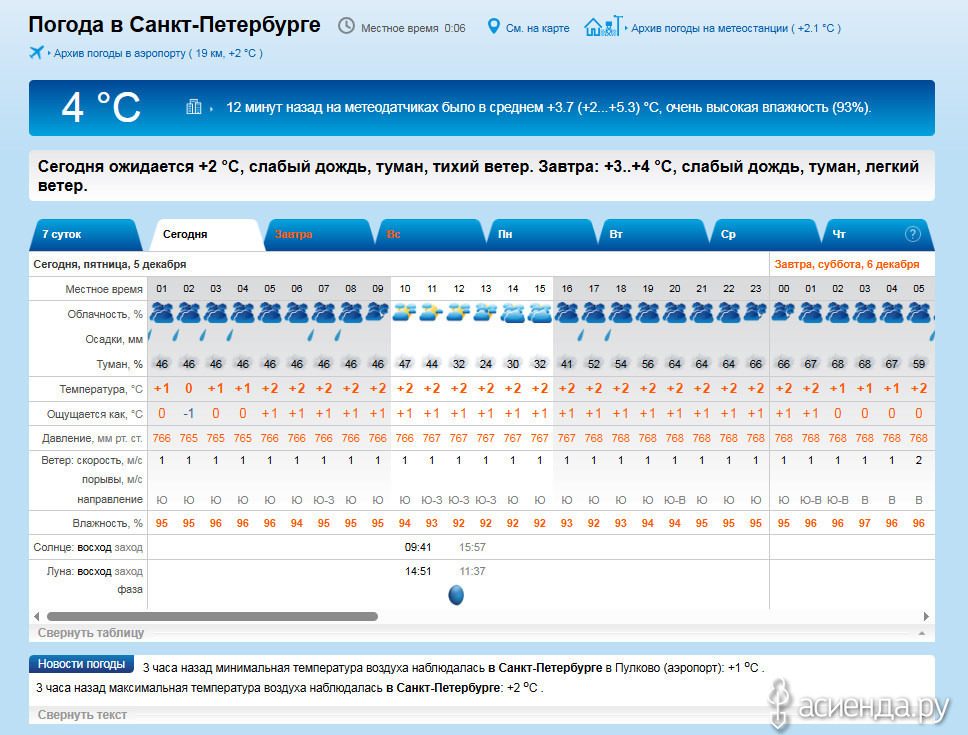
Task: Click the airplane icon for airport archive
Action: [37, 52]
